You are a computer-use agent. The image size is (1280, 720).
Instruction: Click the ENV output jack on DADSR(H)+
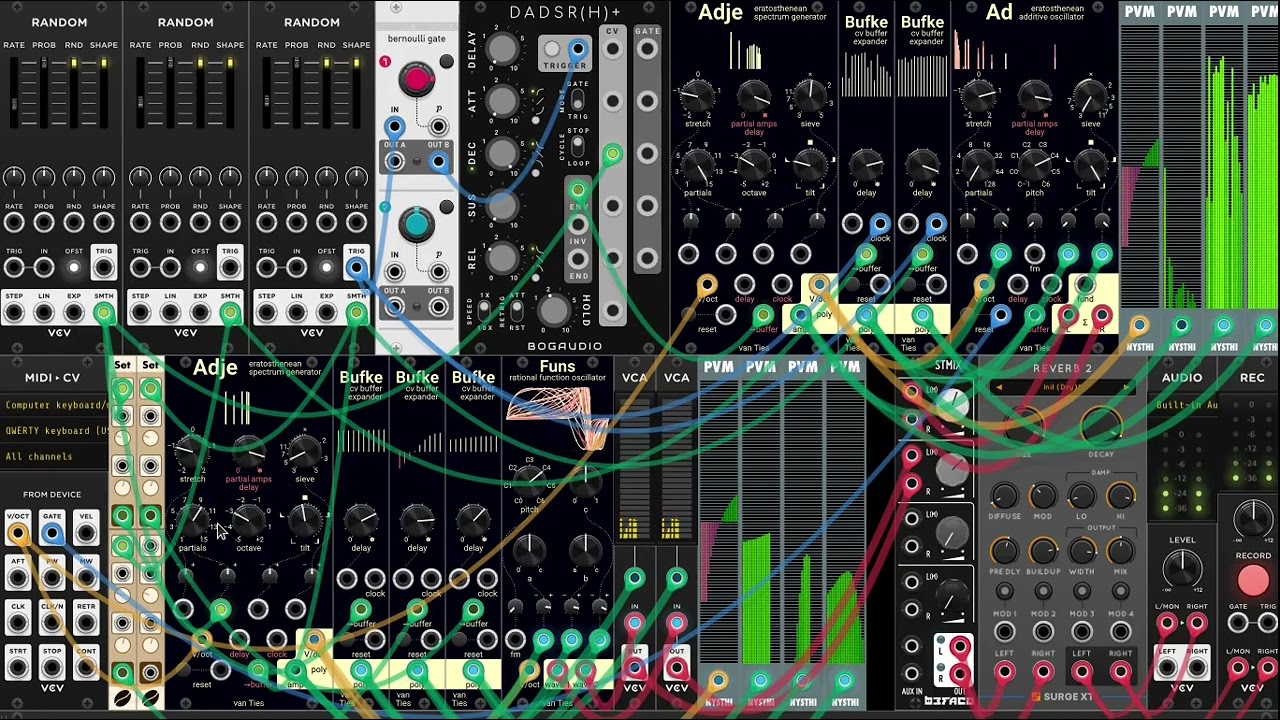(x=578, y=189)
